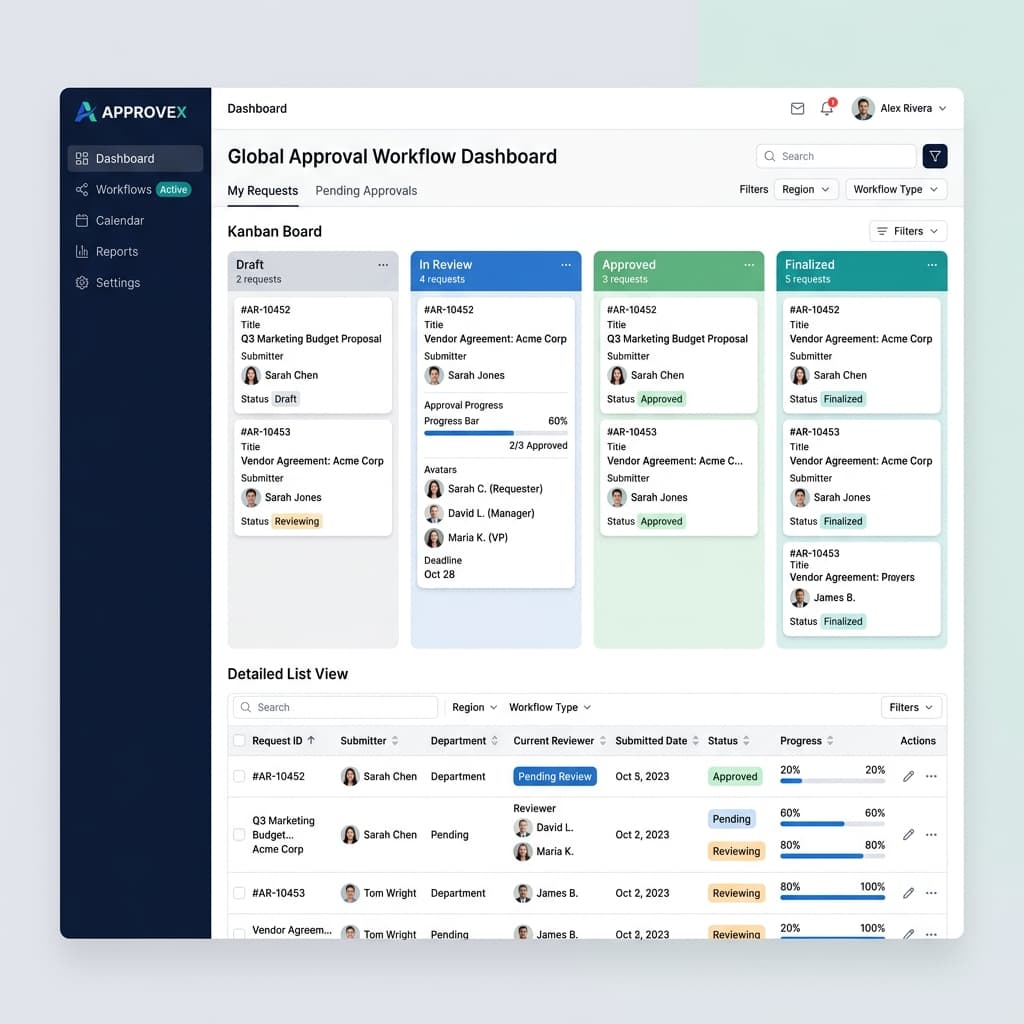Sort by Submitter column
1024x1024 pixels.
point(394,741)
